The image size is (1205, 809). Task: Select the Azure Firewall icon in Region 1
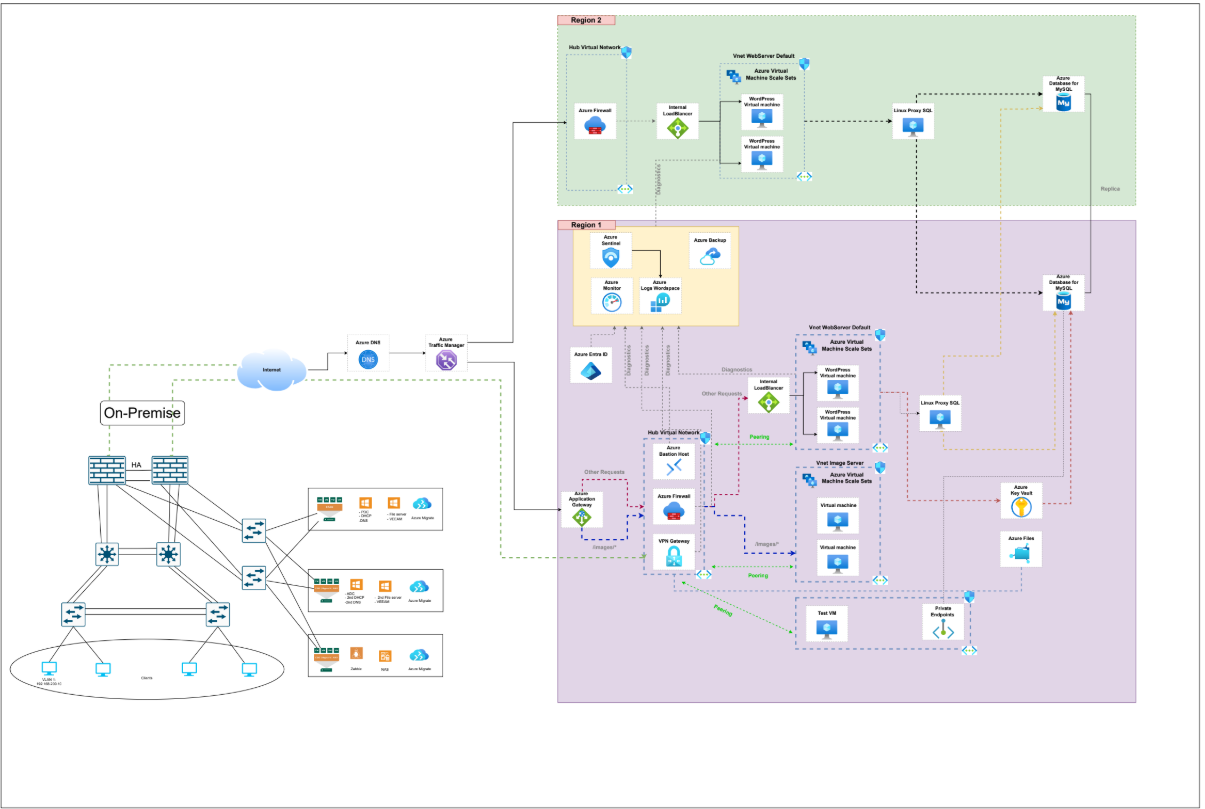coord(673,512)
